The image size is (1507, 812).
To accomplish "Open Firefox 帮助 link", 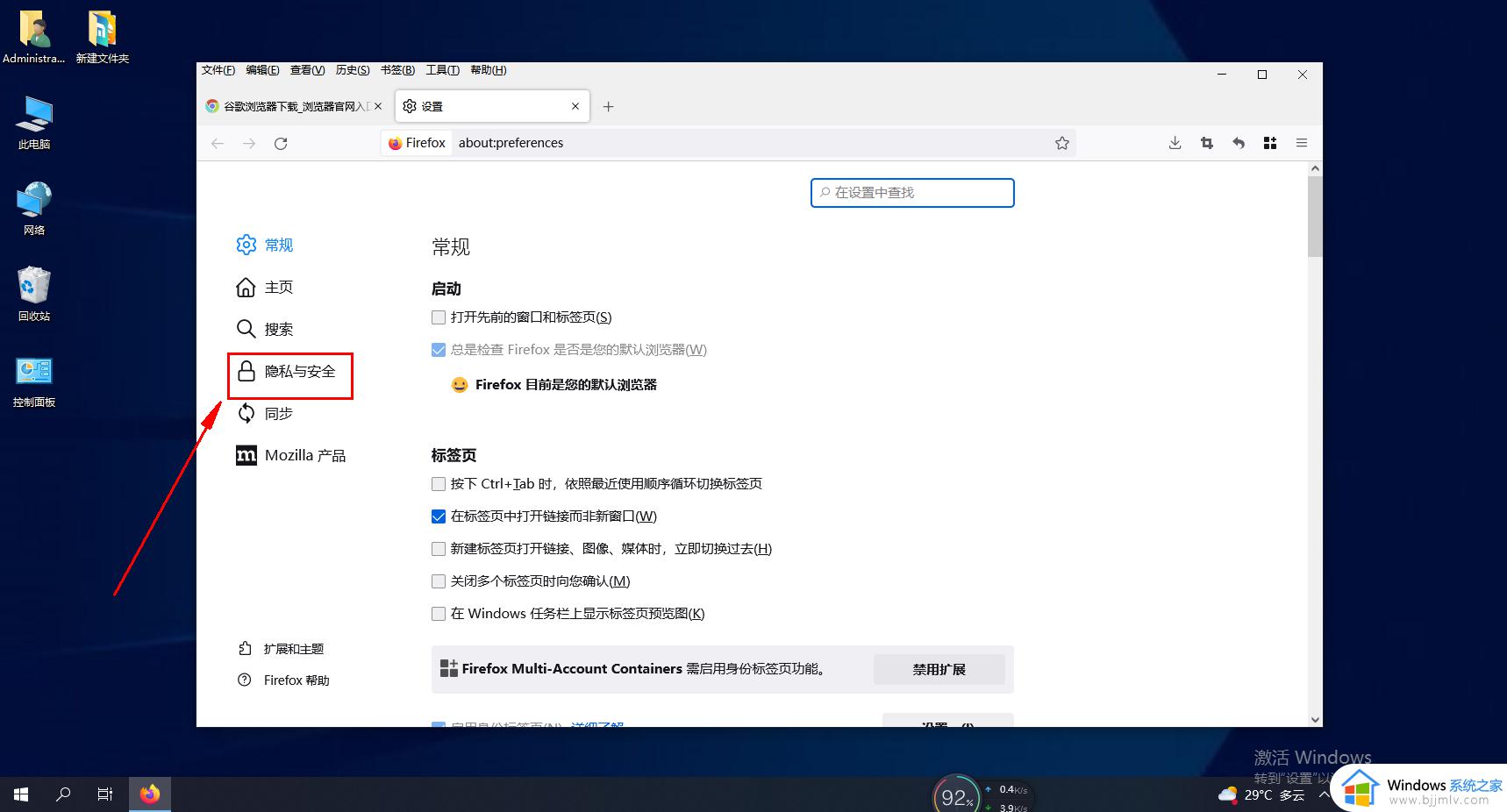I will pyautogui.click(x=284, y=680).
